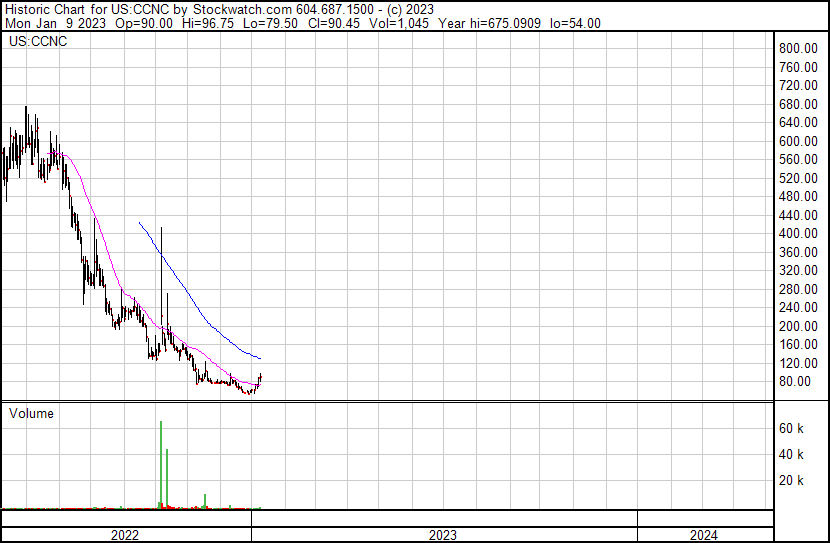830x543 pixels.
Task: Click the 400.00 price axis label
Action: pyautogui.click(x=799, y=233)
